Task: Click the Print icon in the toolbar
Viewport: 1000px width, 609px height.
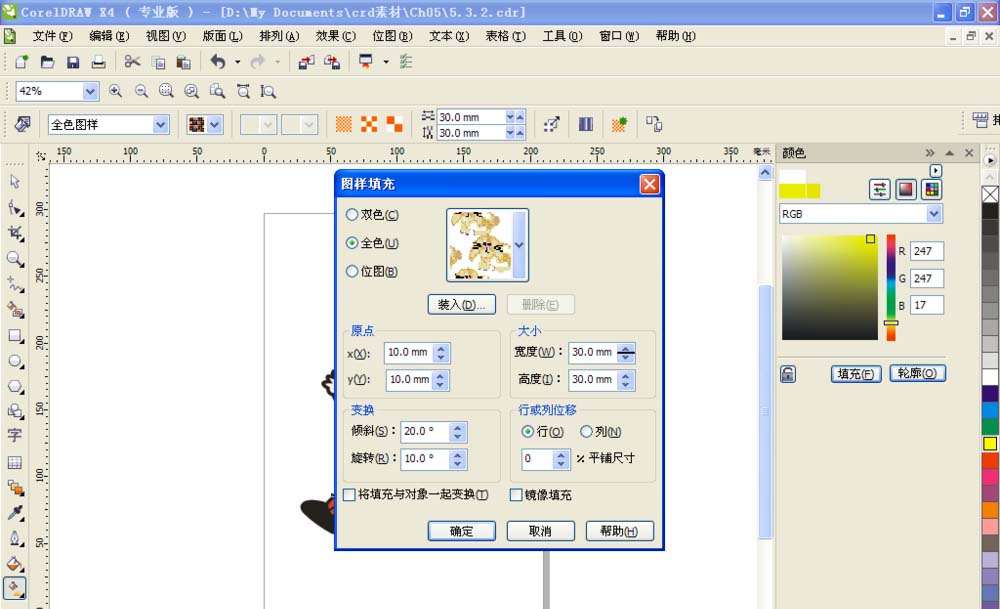Action: [x=98, y=62]
